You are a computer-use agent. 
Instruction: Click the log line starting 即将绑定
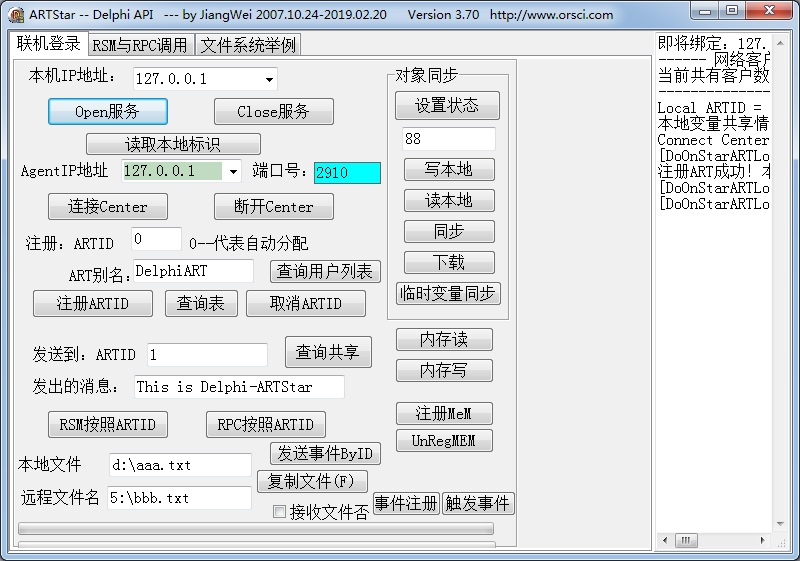[x=714, y=43]
